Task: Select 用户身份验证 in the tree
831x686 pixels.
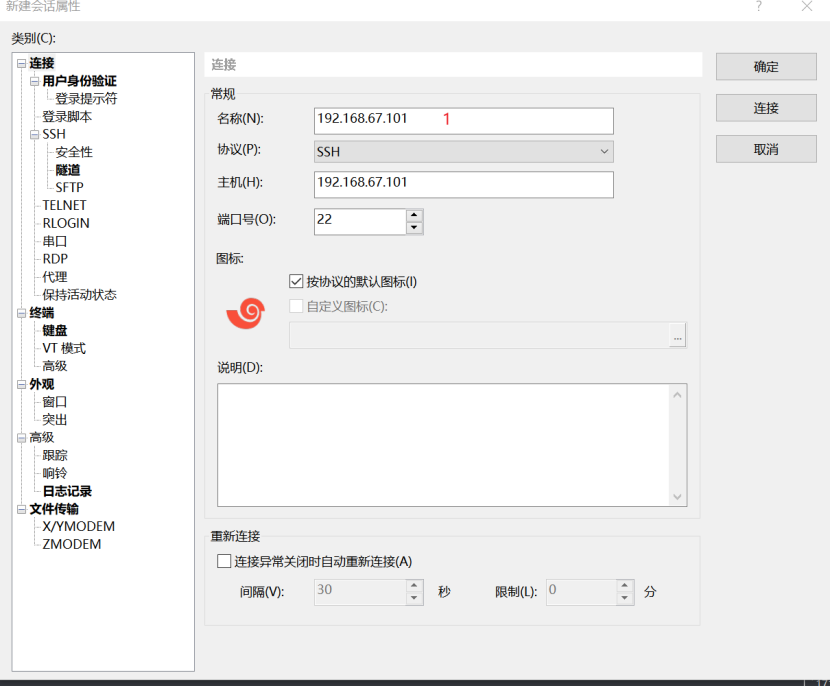Action: coord(79,81)
